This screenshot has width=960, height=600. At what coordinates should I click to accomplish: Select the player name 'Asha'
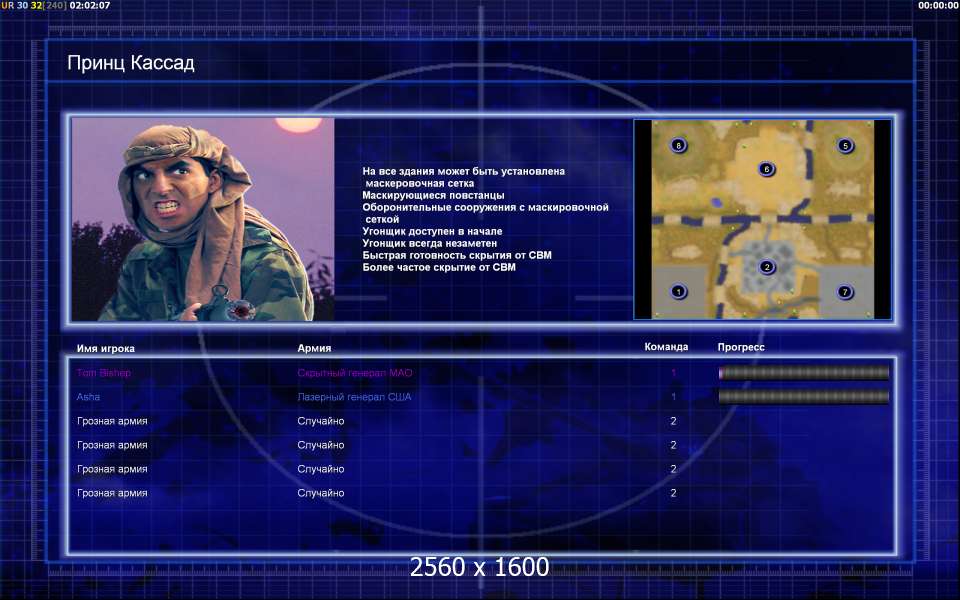88,397
